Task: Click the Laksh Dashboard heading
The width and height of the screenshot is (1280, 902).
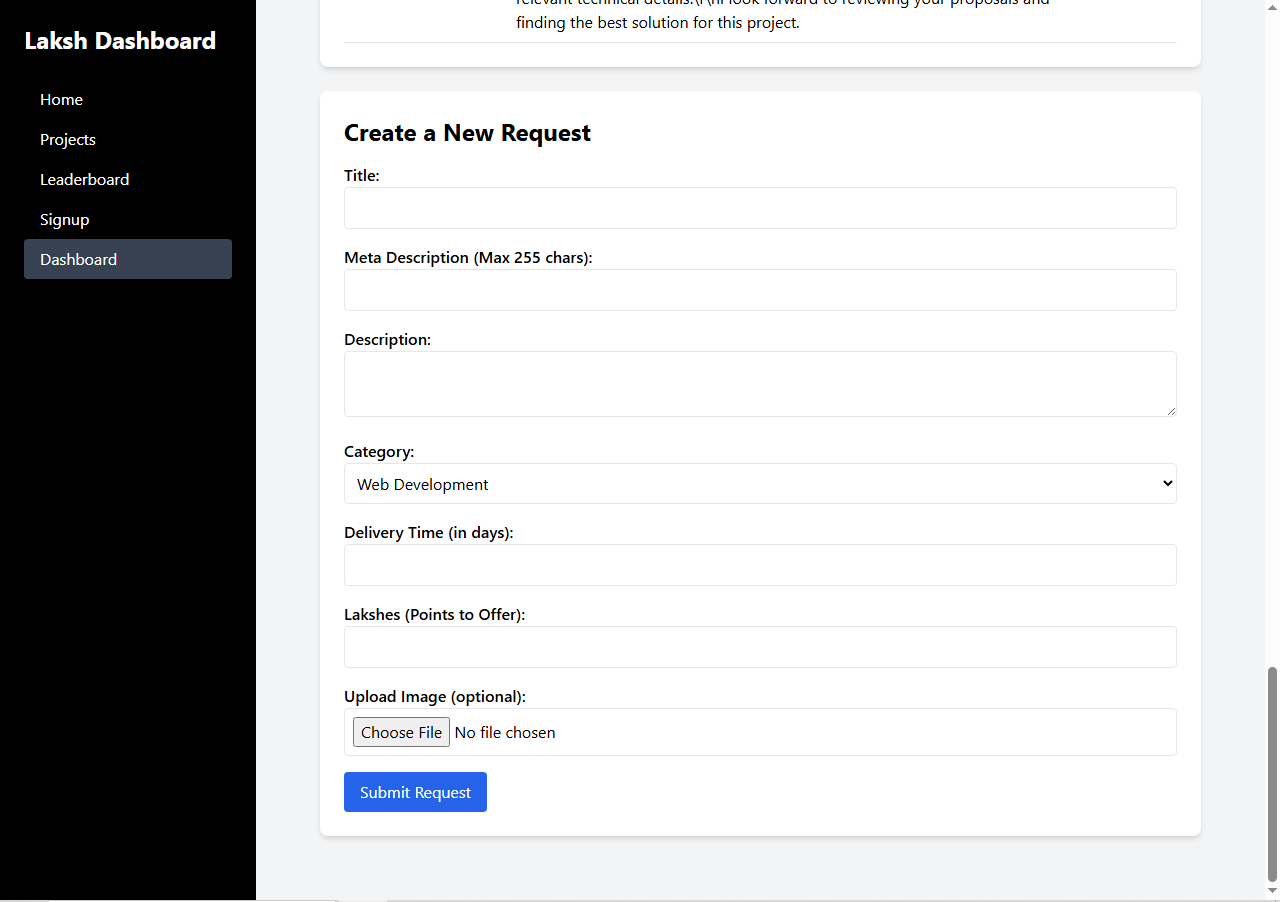Action: pyautogui.click(x=120, y=41)
